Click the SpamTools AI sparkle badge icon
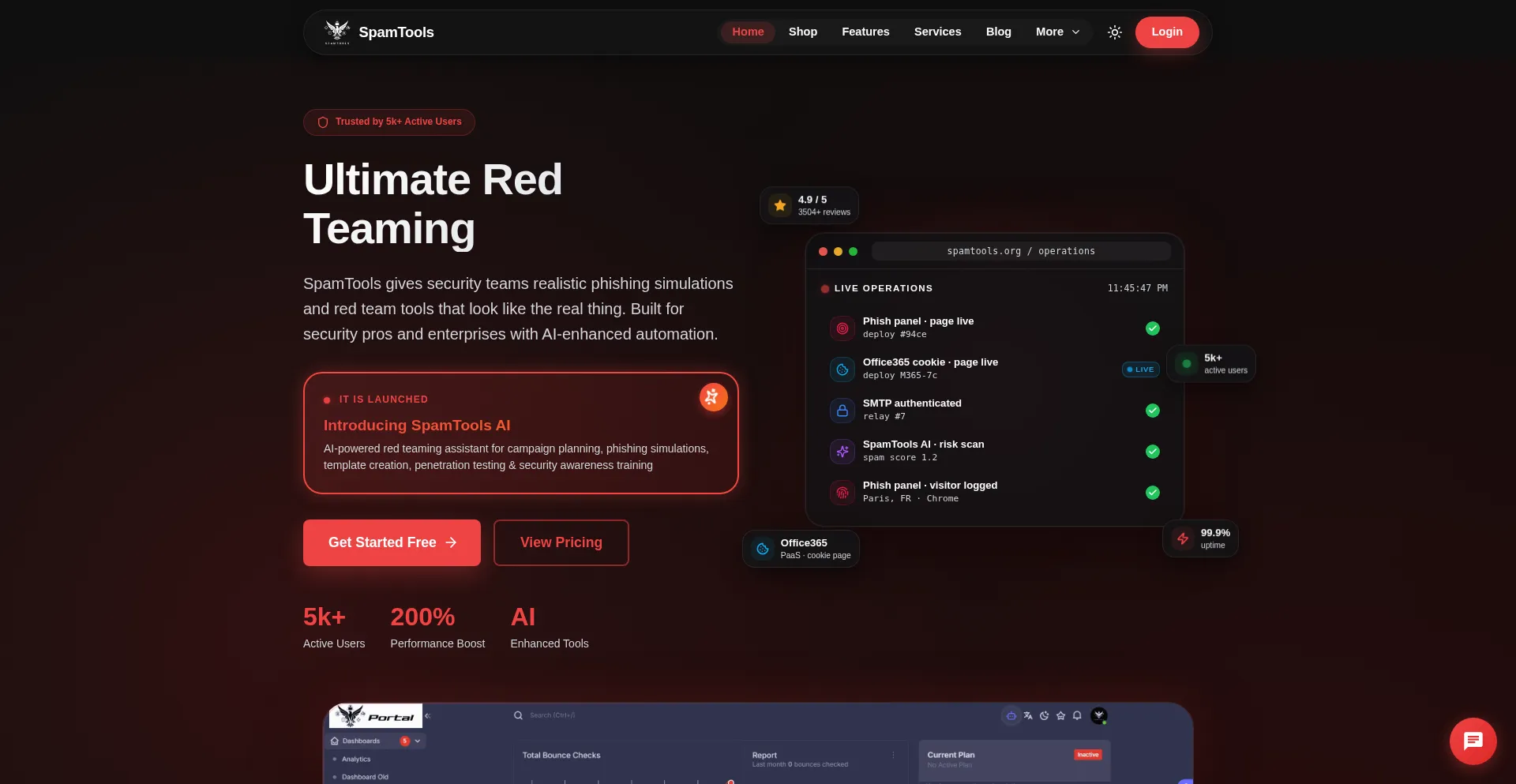The height and width of the screenshot is (784, 1516). pos(713,396)
